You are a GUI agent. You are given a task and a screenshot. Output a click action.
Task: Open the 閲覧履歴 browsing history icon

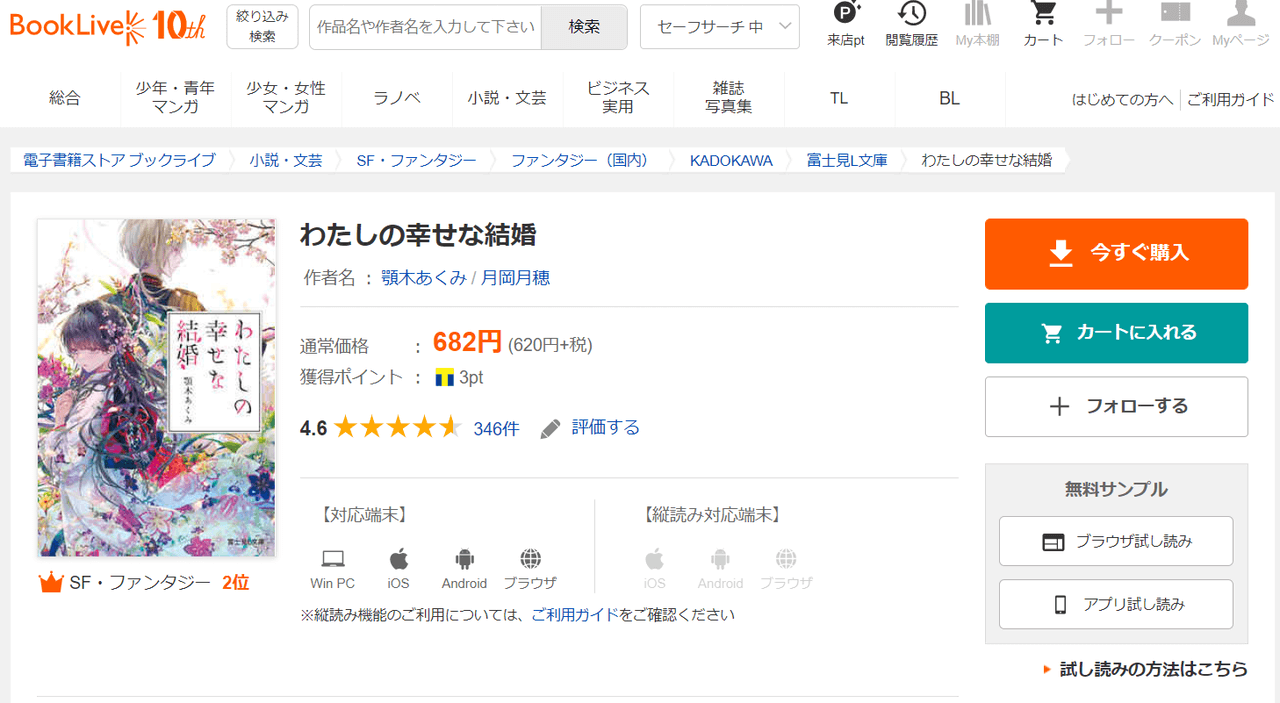911,14
